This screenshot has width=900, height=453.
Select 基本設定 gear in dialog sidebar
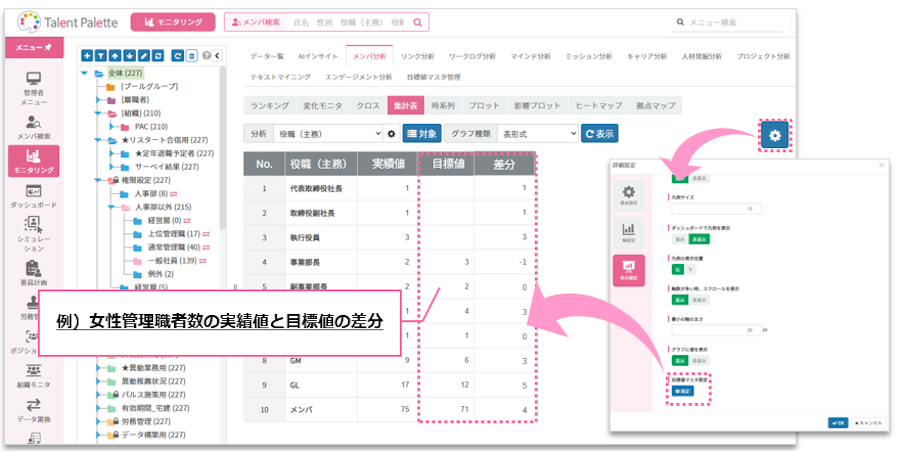(x=629, y=195)
